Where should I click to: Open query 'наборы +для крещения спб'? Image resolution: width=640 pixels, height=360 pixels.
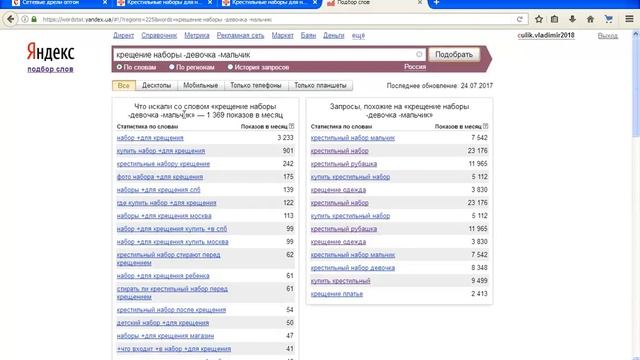tap(158, 190)
